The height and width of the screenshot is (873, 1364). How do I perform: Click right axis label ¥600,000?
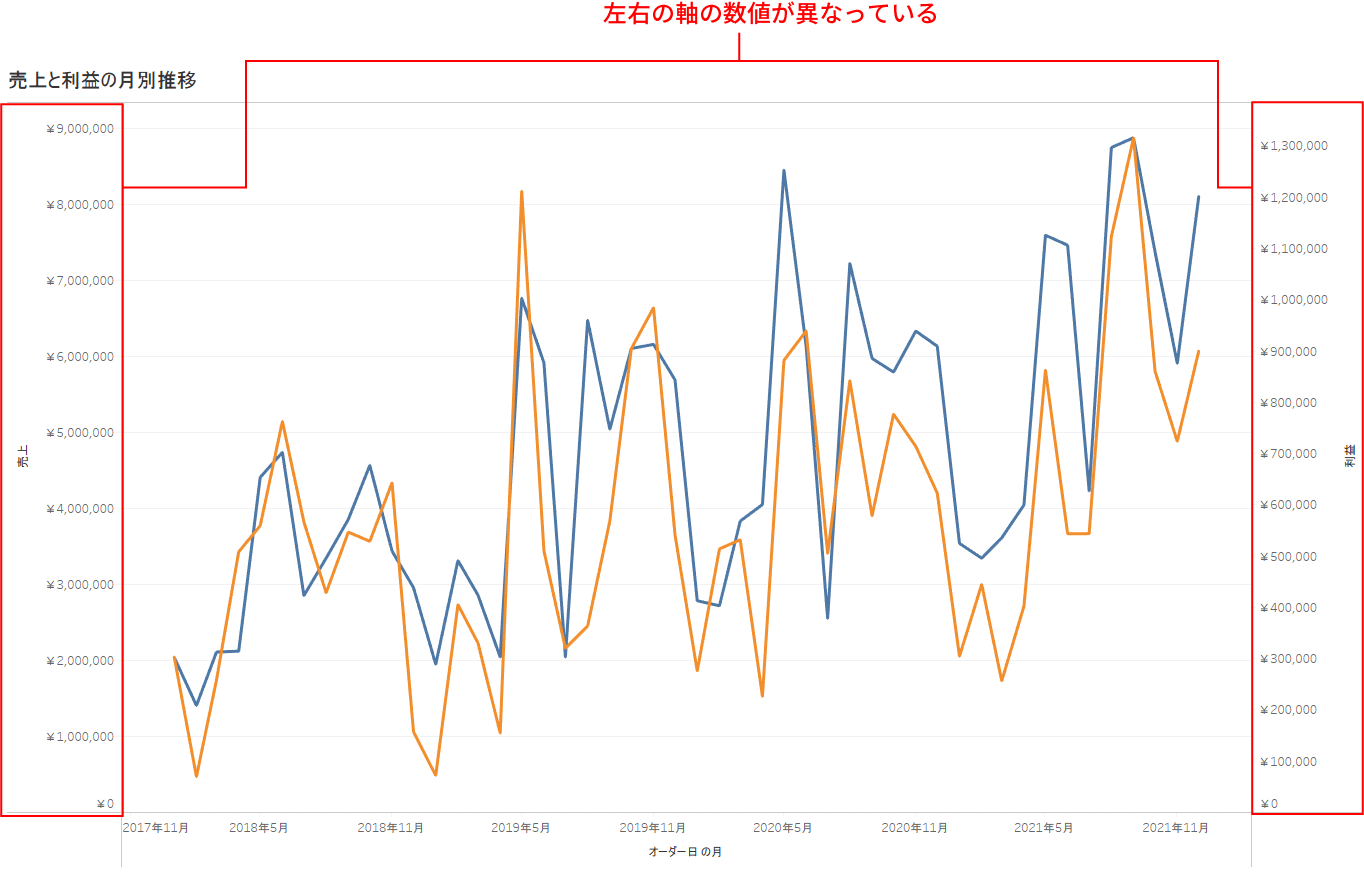(1288, 505)
